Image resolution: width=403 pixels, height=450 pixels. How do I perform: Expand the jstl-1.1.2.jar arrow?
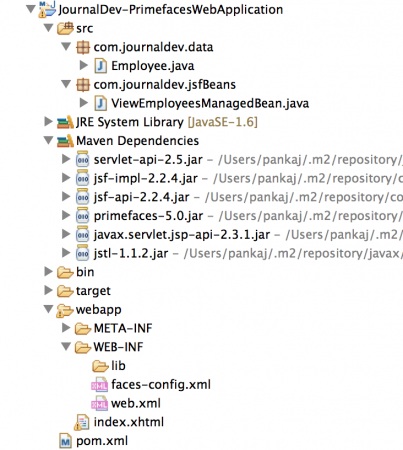pyautogui.click(x=66, y=253)
